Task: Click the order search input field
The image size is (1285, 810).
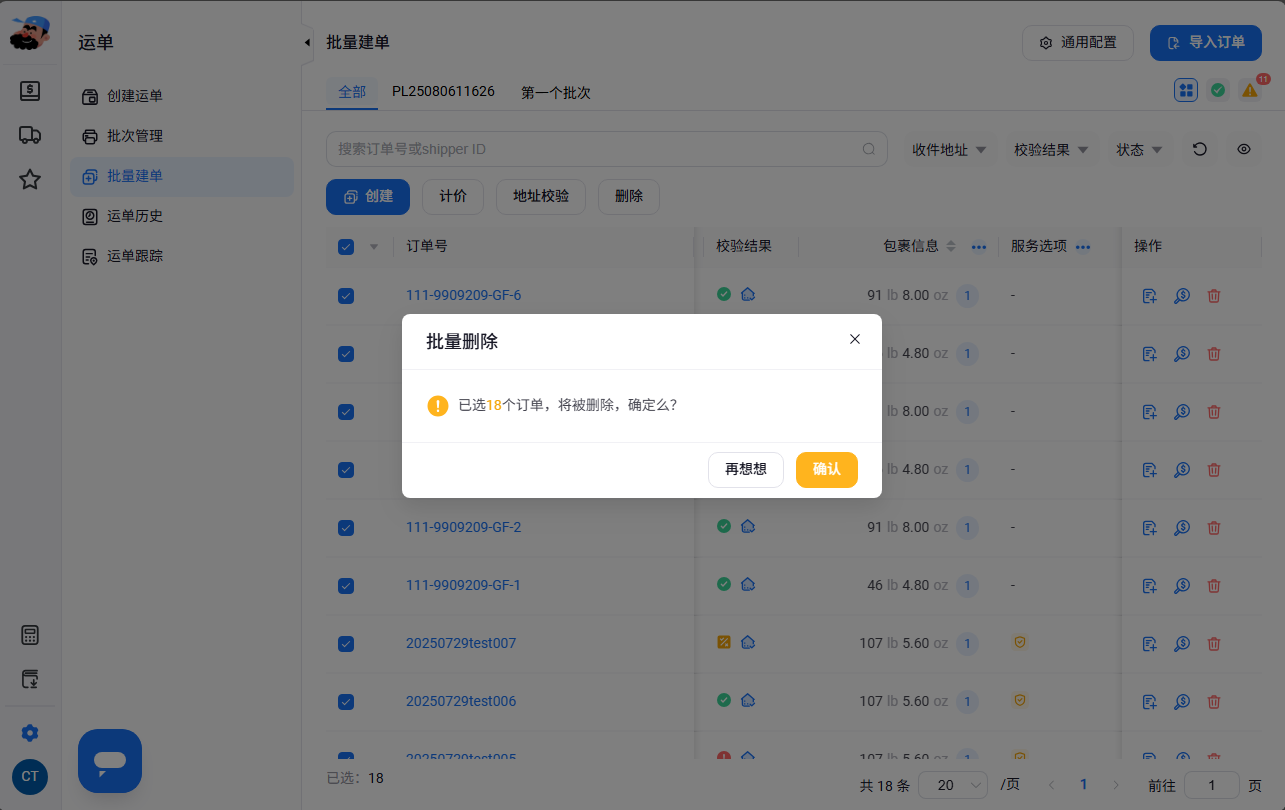Action: pos(607,149)
